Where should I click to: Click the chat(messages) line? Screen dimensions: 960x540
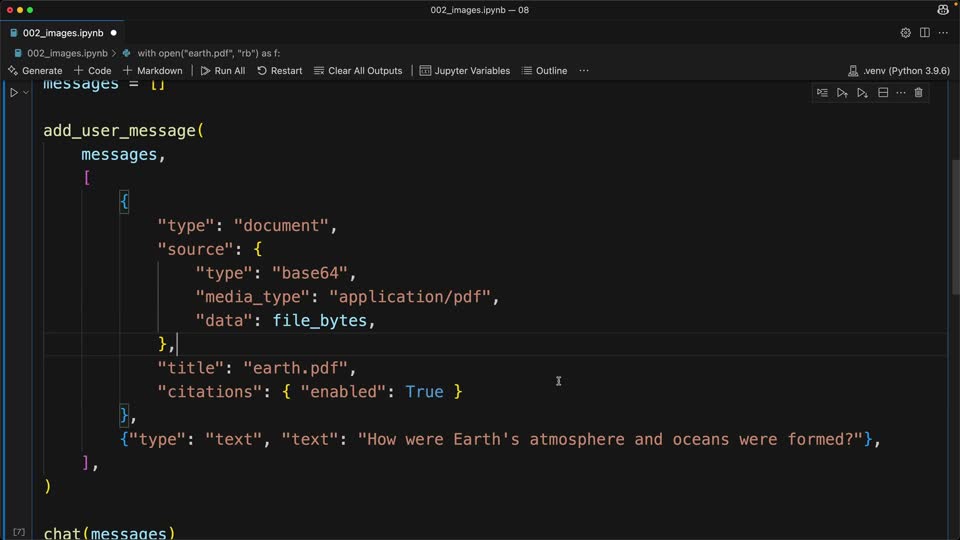click(109, 533)
